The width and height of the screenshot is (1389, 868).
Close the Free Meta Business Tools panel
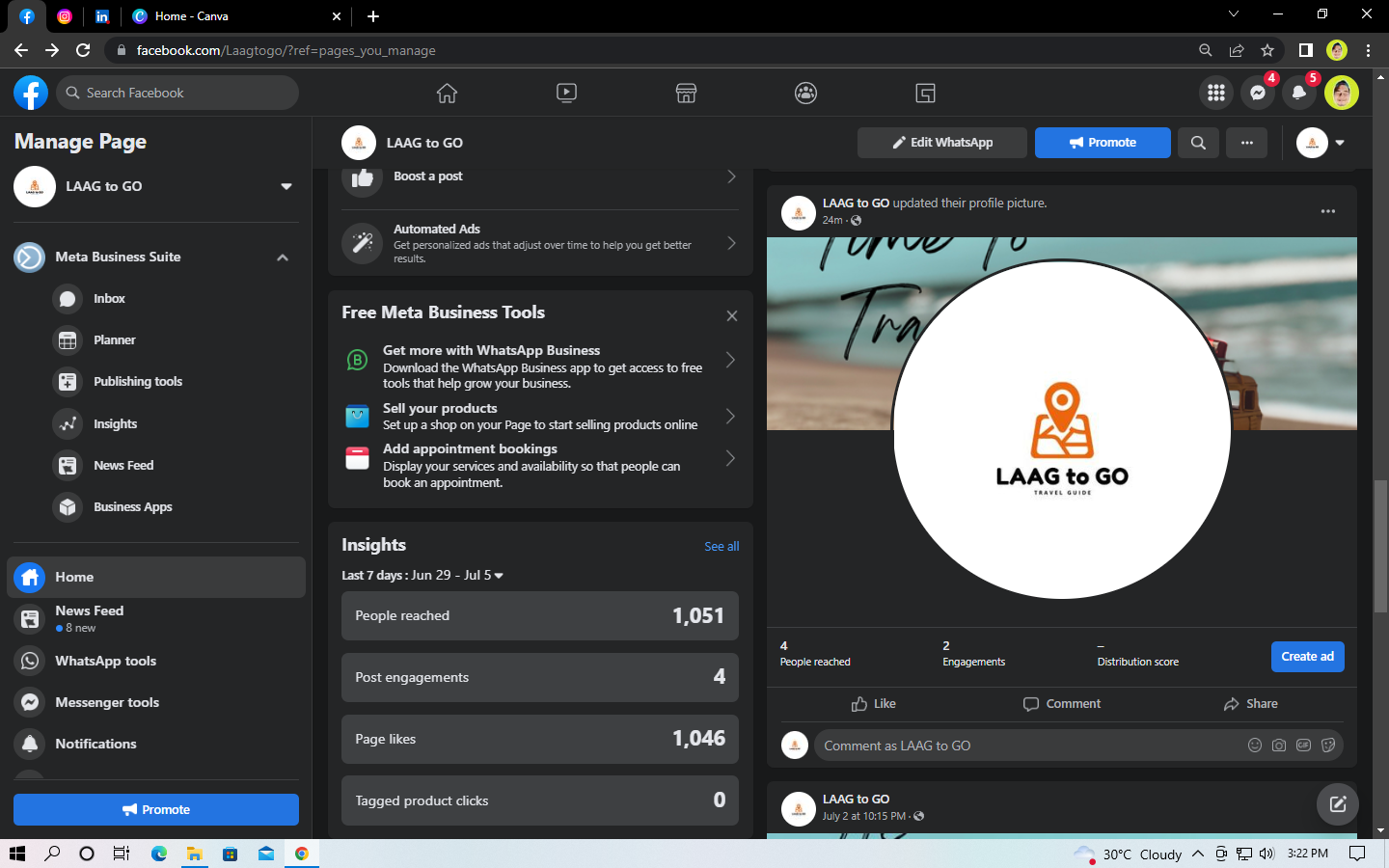732,315
